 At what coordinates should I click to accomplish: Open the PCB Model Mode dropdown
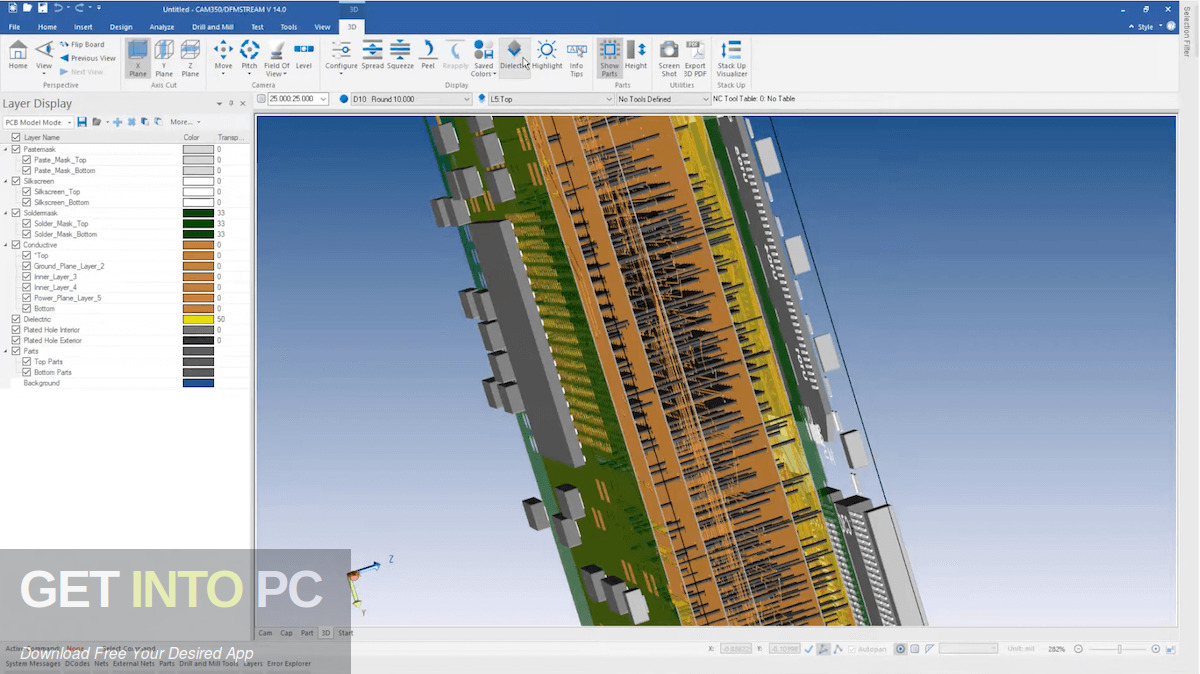38,122
